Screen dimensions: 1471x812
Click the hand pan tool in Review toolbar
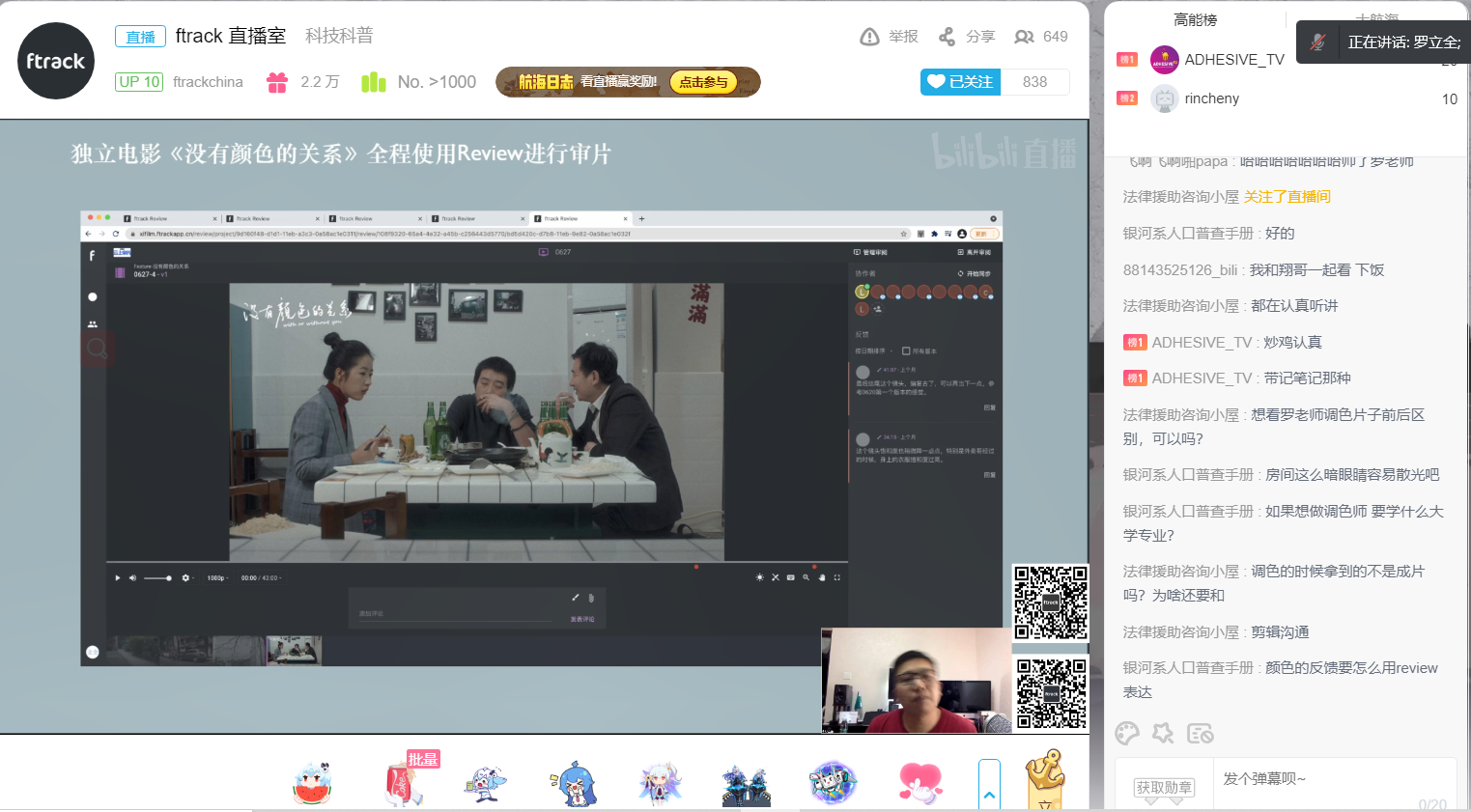tap(822, 577)
